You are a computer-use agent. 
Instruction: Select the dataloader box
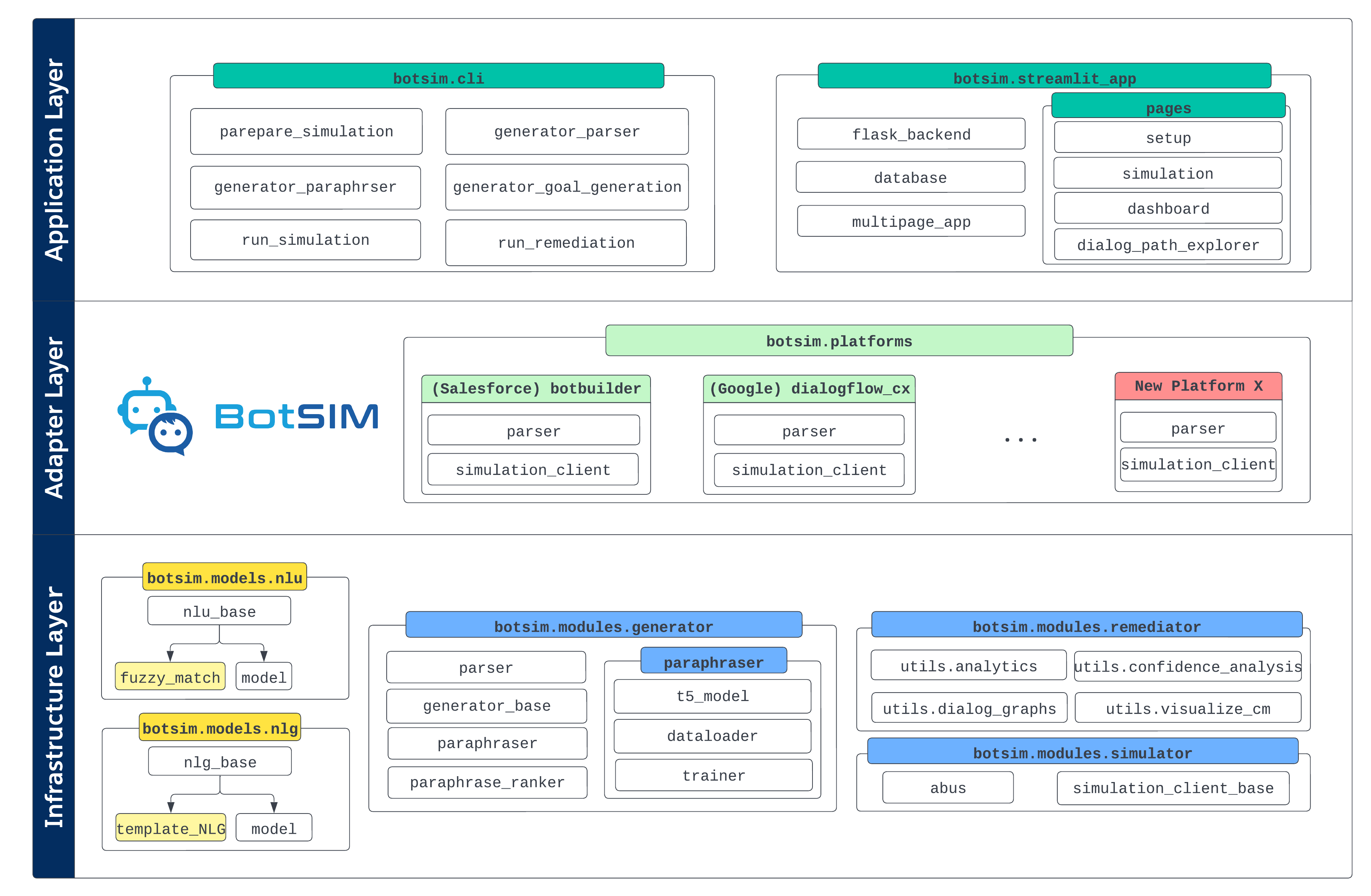[x=712, y=736]
